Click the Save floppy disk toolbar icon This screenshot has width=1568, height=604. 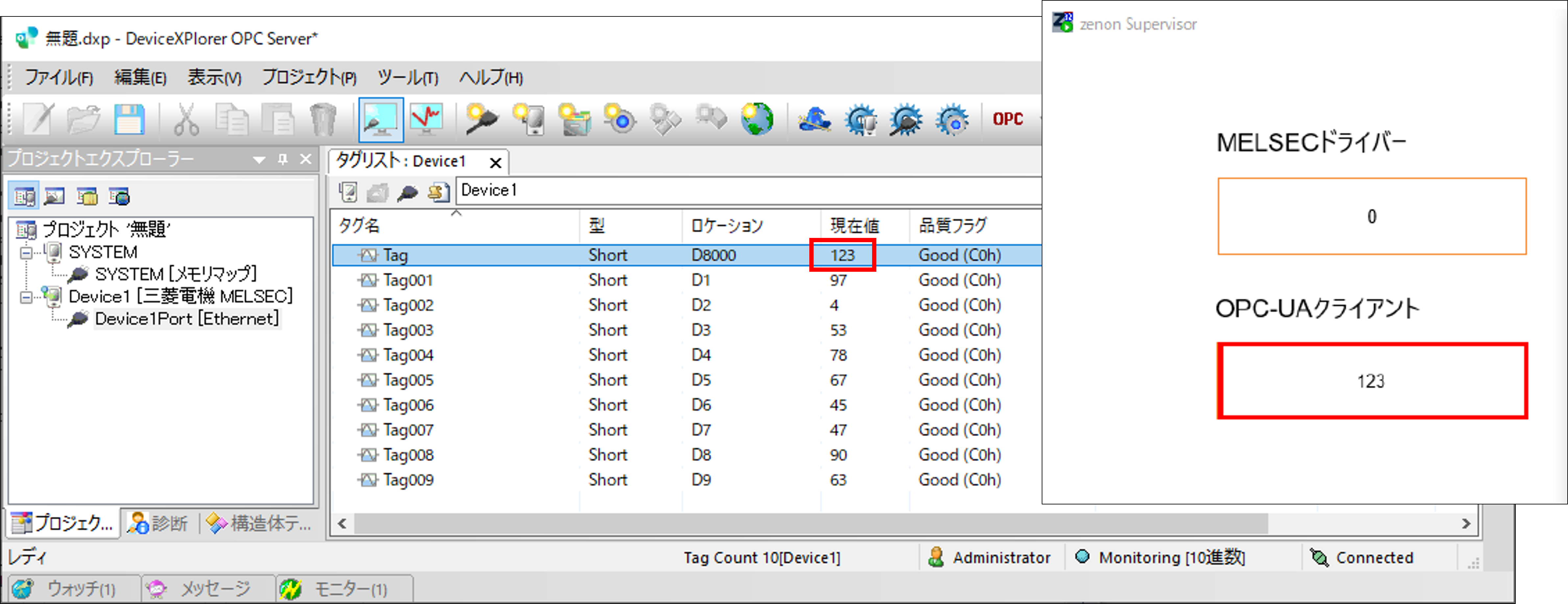pyautogui.click(x=129, y=119)
